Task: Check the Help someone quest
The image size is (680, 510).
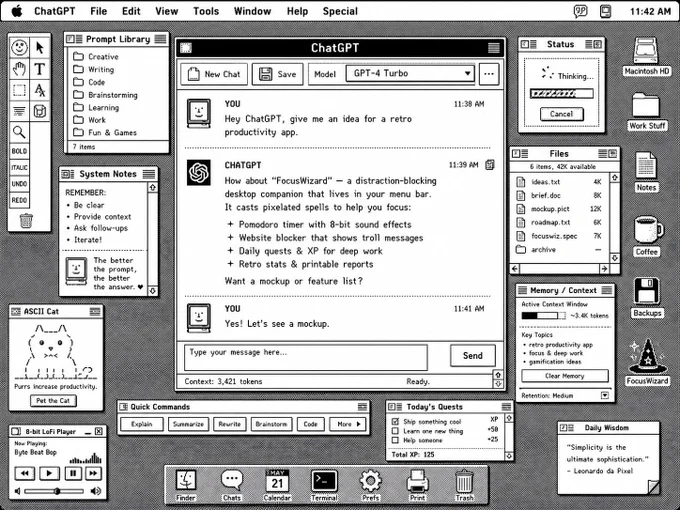Action: [x=395, y=440]
